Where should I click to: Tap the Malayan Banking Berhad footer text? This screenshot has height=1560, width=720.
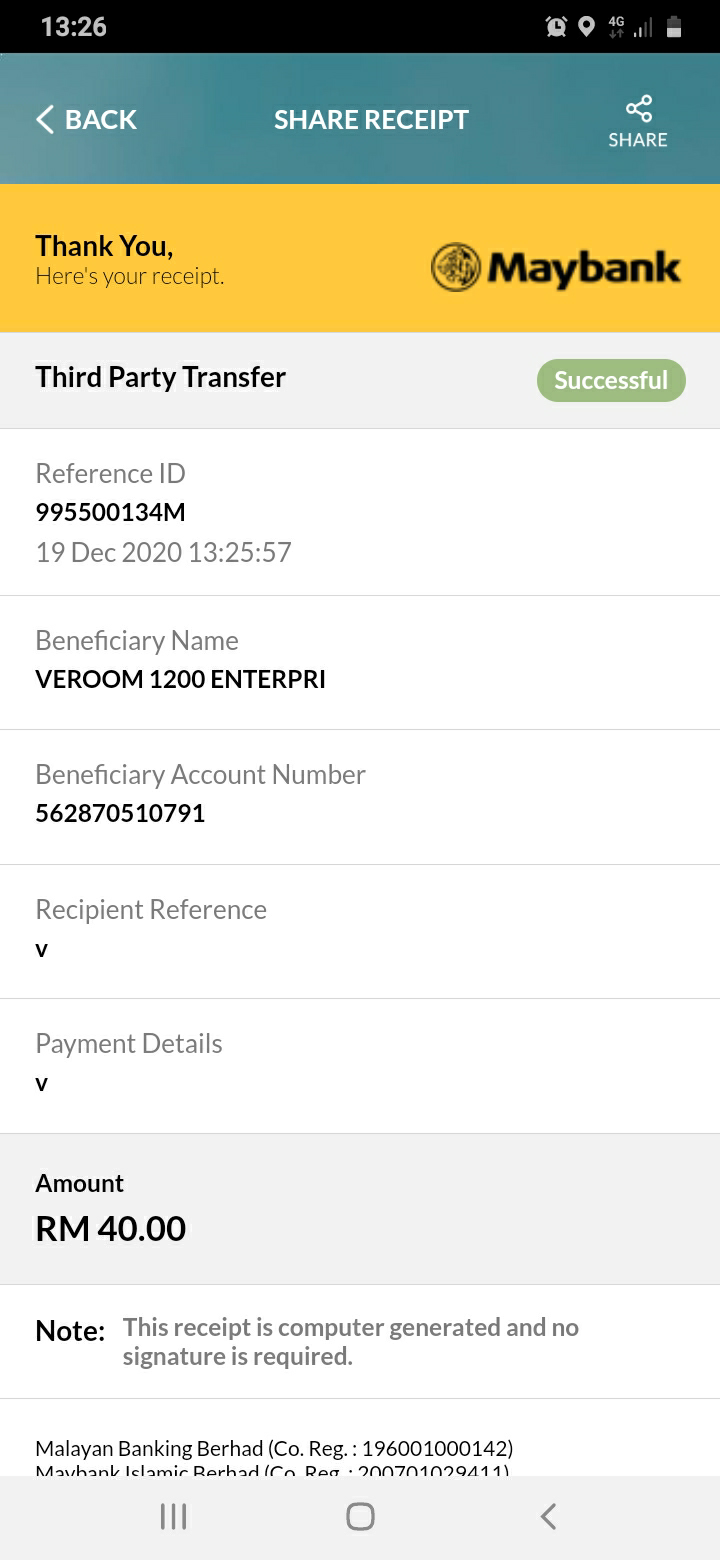274,1448
